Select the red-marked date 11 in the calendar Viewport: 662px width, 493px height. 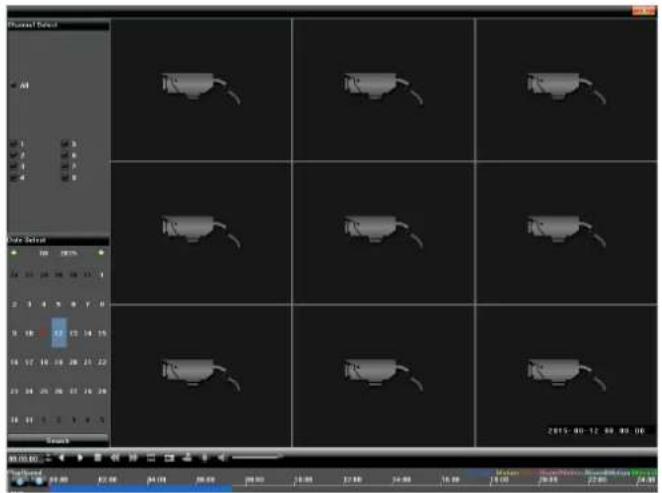coord(43,333)
